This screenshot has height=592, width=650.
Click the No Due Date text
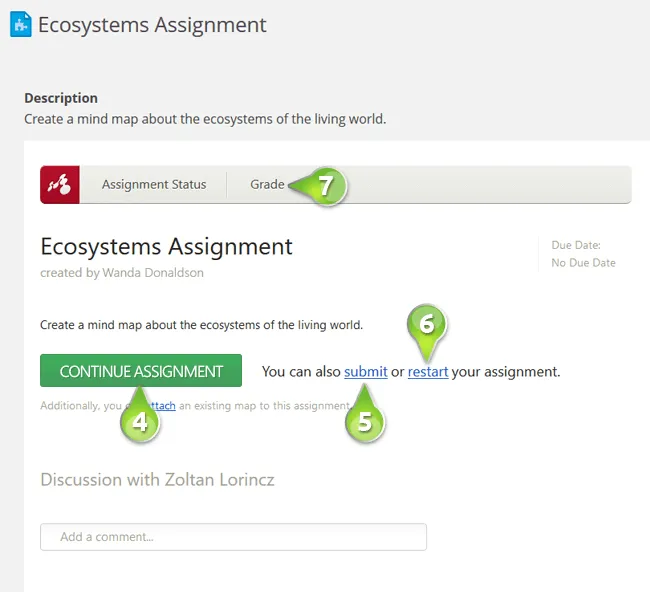[x=584, y=263]
